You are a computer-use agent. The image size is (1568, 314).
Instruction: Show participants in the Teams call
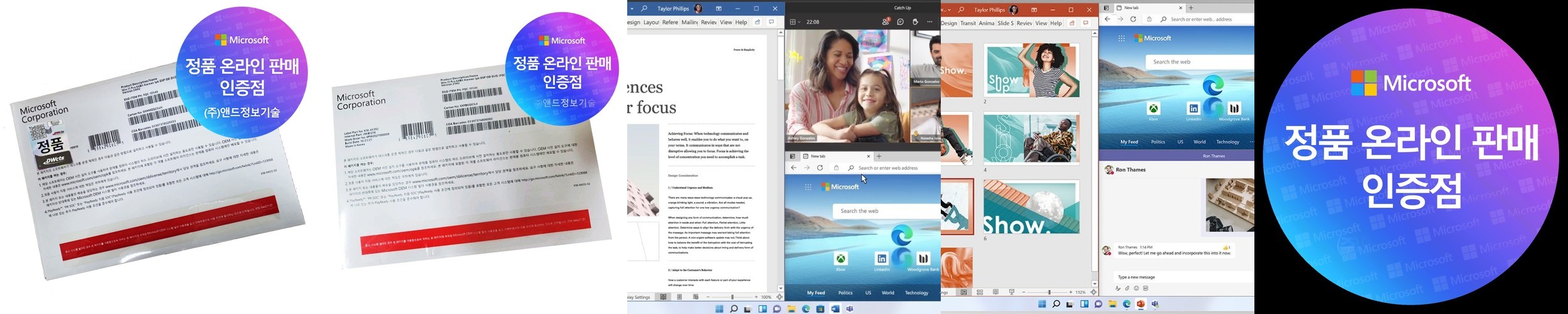click(886, 21)
